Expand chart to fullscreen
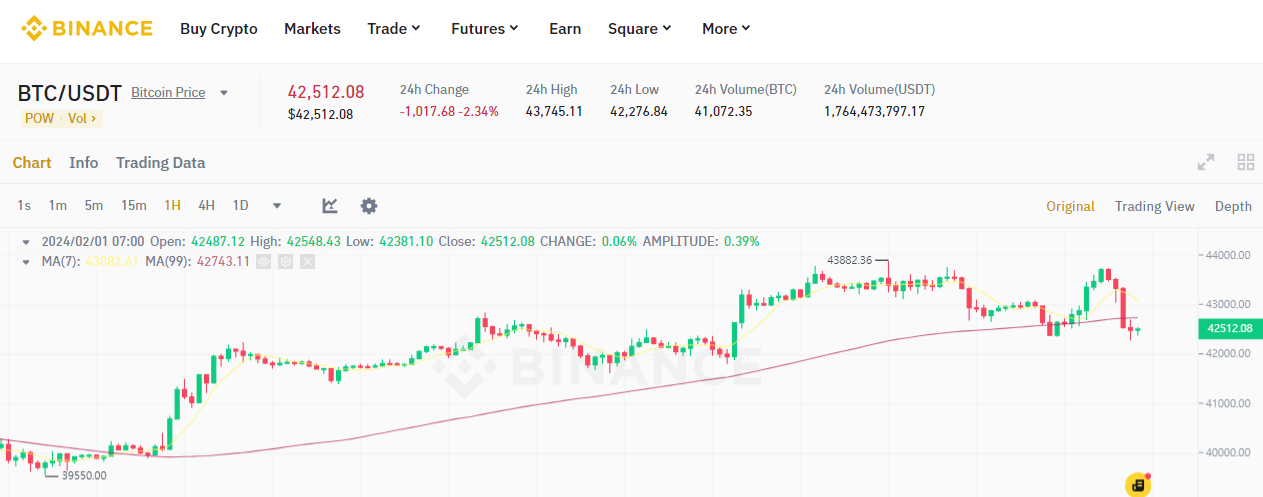Screen dimensions: 1263x497 coord(1206,163)
